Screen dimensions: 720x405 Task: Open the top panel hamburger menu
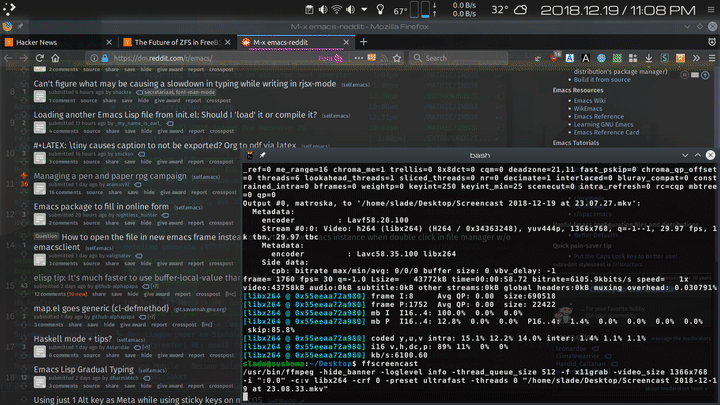click(x=711, y=10)
